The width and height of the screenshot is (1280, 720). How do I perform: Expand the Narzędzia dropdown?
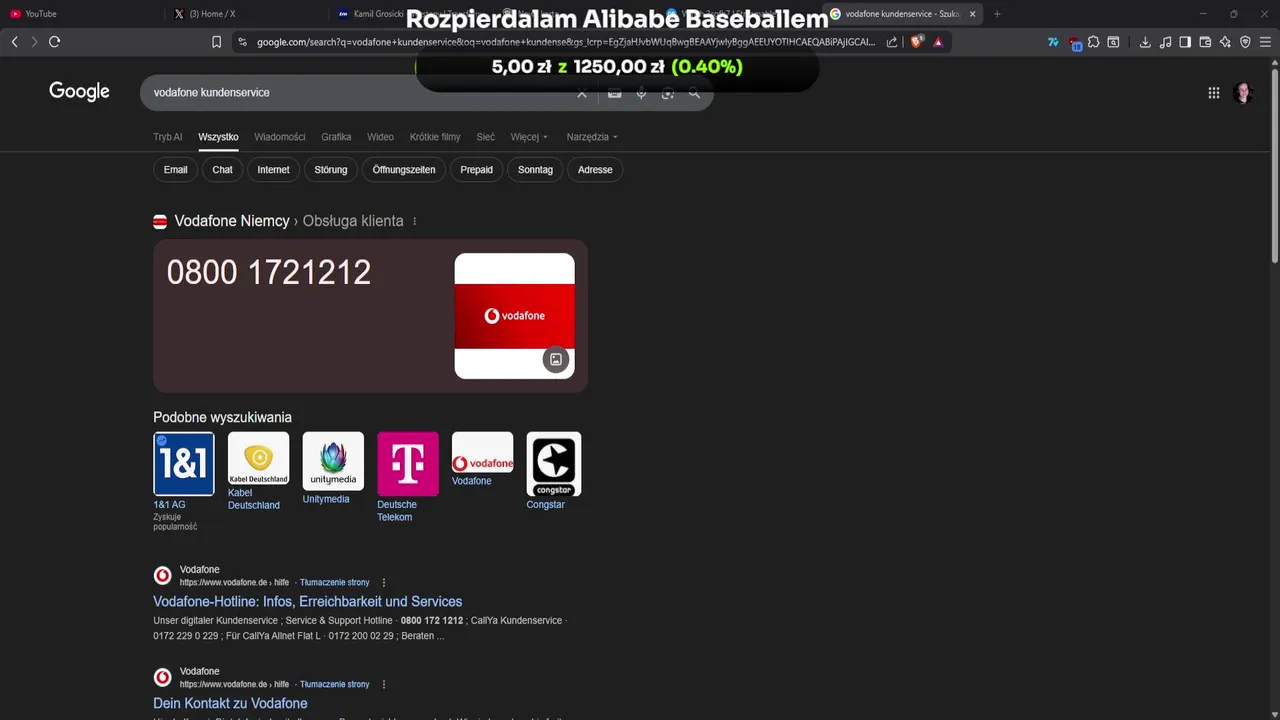(592, 137)
